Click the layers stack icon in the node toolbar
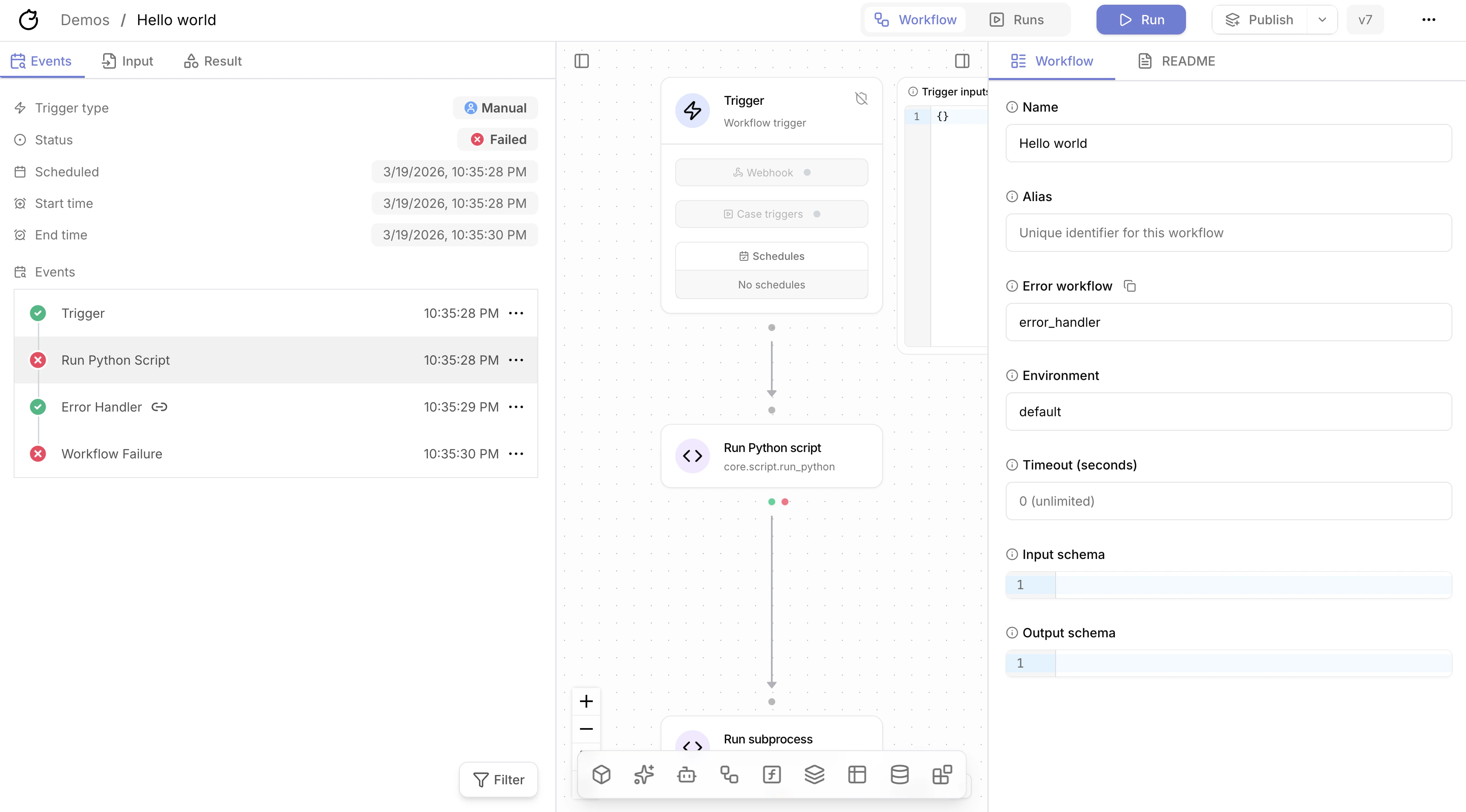This screenshot has height=812, width=1466. [x=814, y=774]
